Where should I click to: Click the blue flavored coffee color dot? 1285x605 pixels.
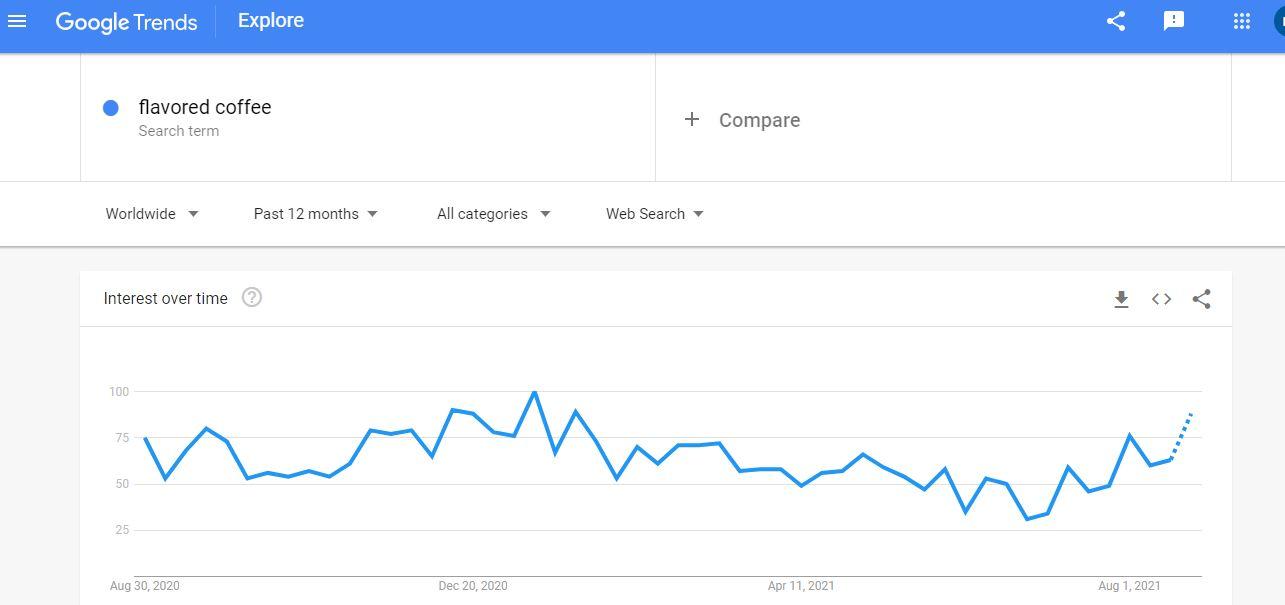(x=111, y=108)
